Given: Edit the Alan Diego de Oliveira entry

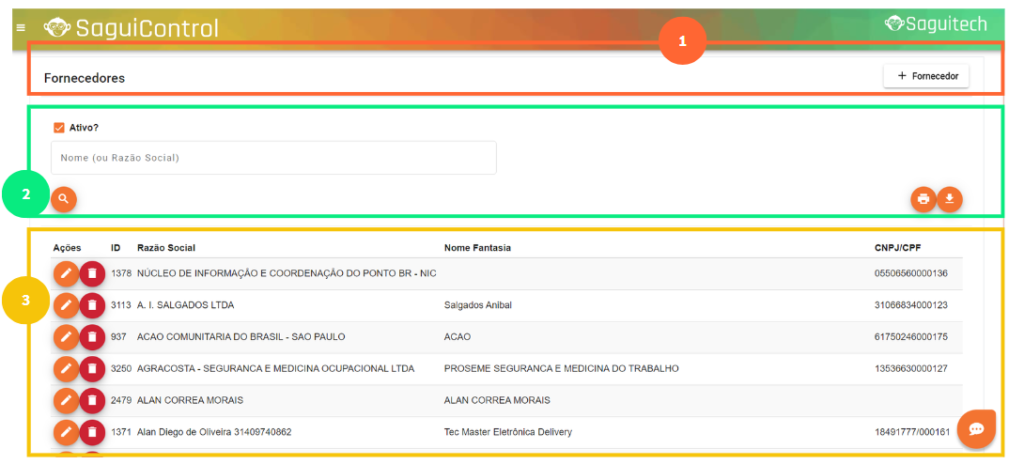Looking at the screenshot, I should click(66, 433).
